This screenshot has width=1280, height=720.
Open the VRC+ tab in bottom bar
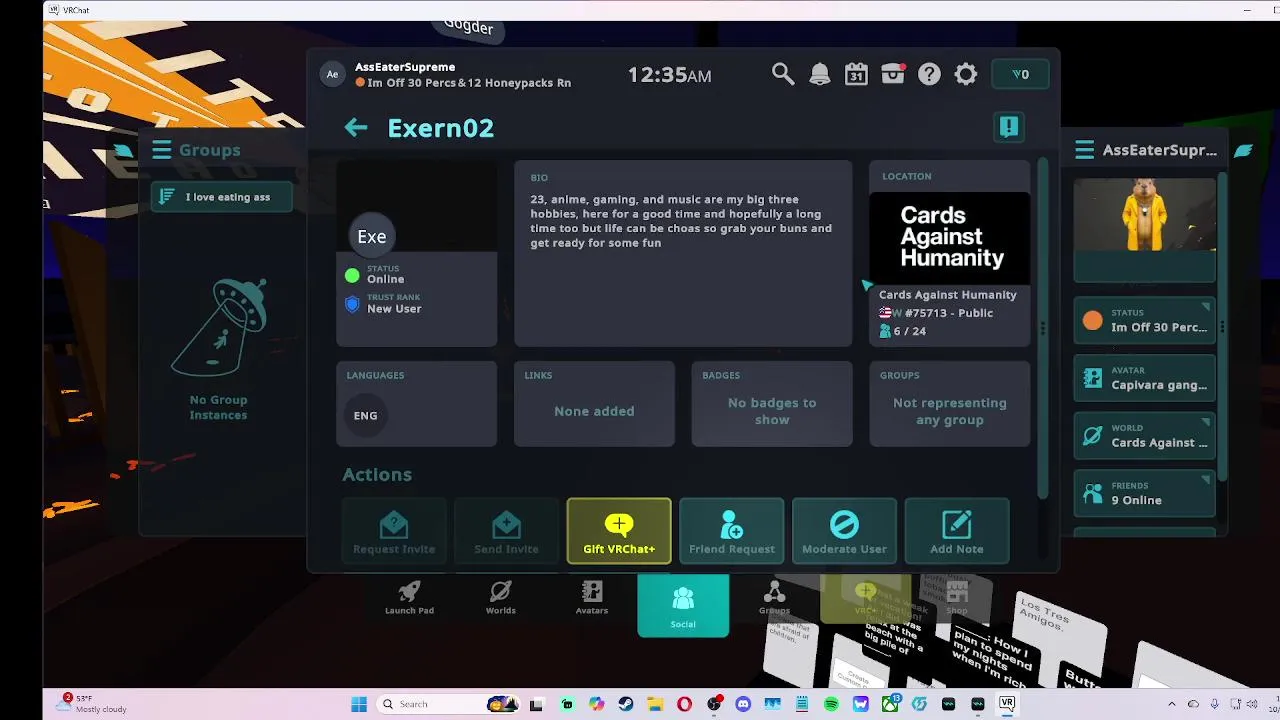(865, 598)
